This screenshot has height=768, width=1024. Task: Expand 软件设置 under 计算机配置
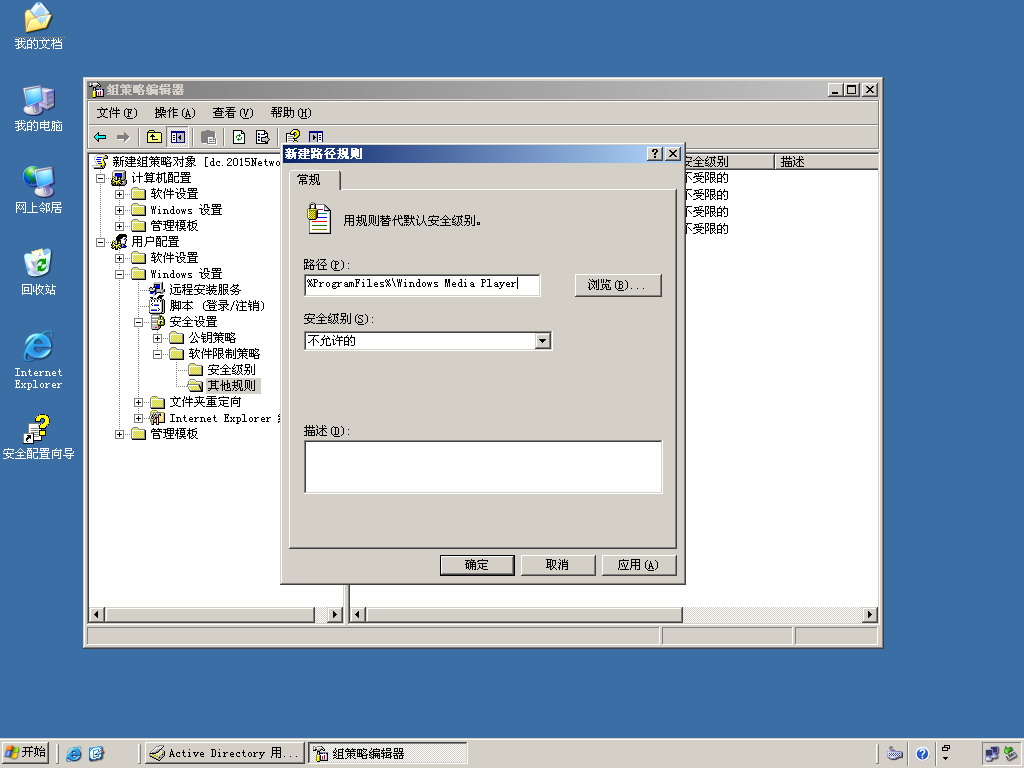(120, 194)
